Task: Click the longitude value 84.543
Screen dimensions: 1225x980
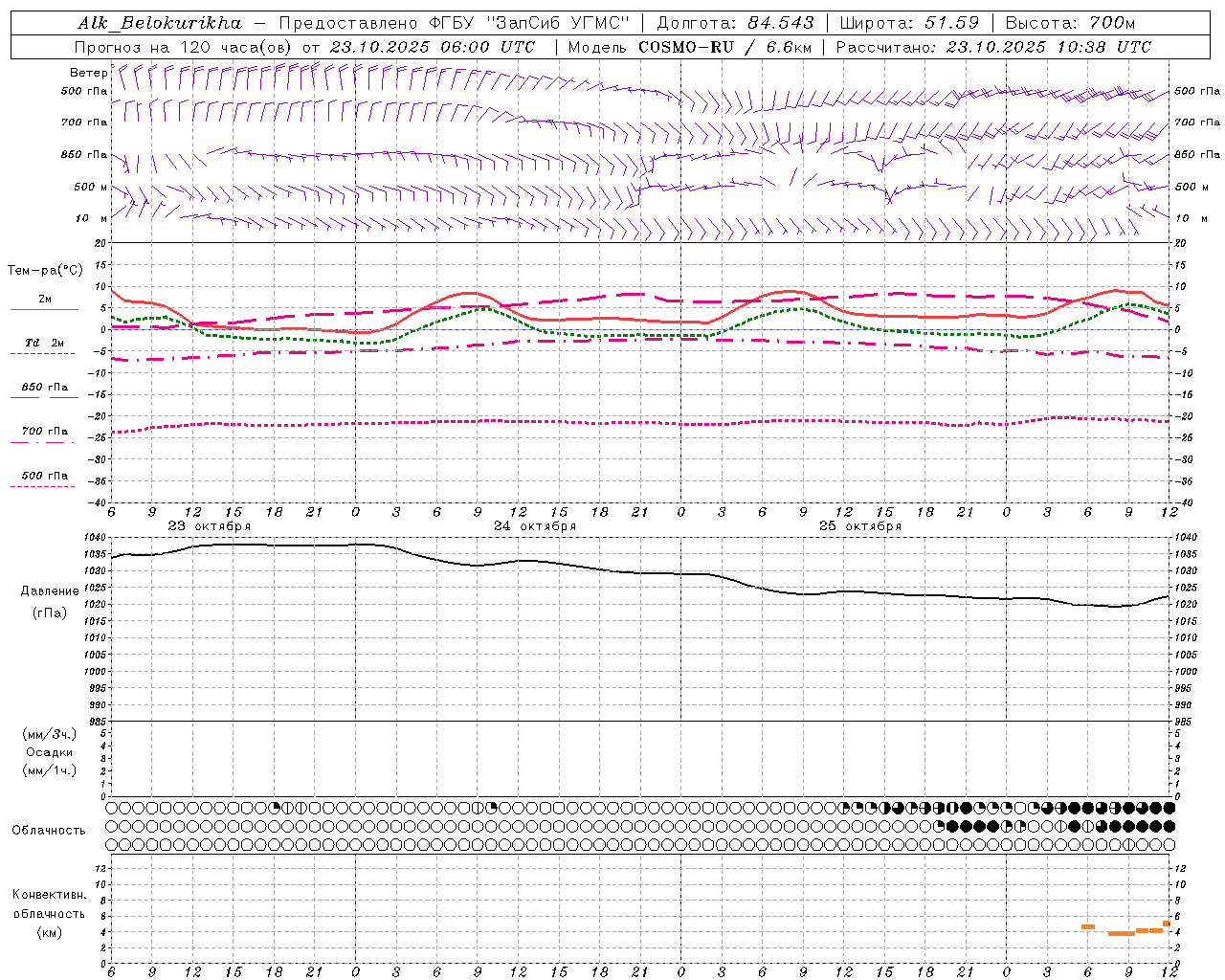Action: click(x=782, y=23)
